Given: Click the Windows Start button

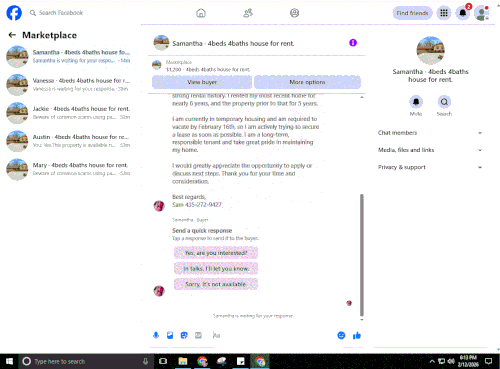Looking at the screenshot, I should click(9, 361).
